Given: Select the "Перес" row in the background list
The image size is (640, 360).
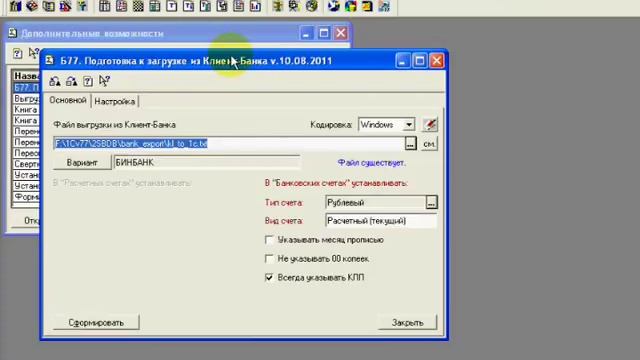Looking at the screenshot, I should click(x=26, y=153).
